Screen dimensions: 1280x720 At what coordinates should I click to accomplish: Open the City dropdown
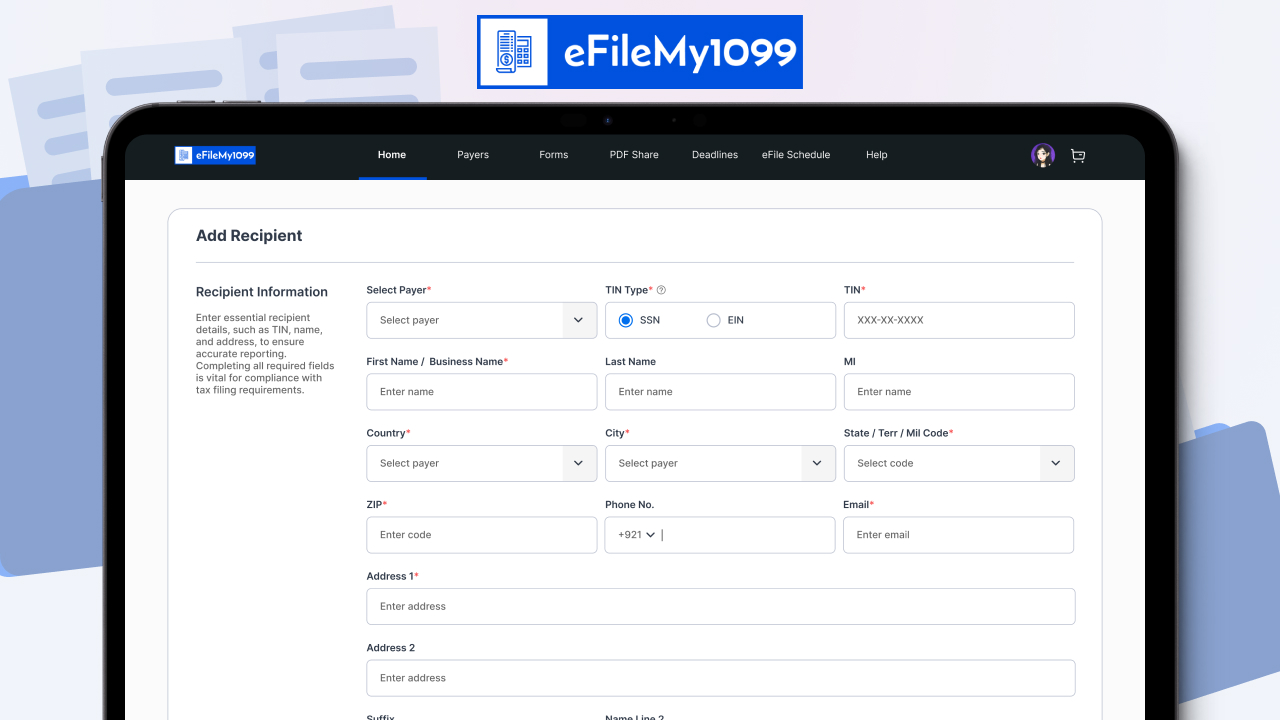(x=720, y=463)
